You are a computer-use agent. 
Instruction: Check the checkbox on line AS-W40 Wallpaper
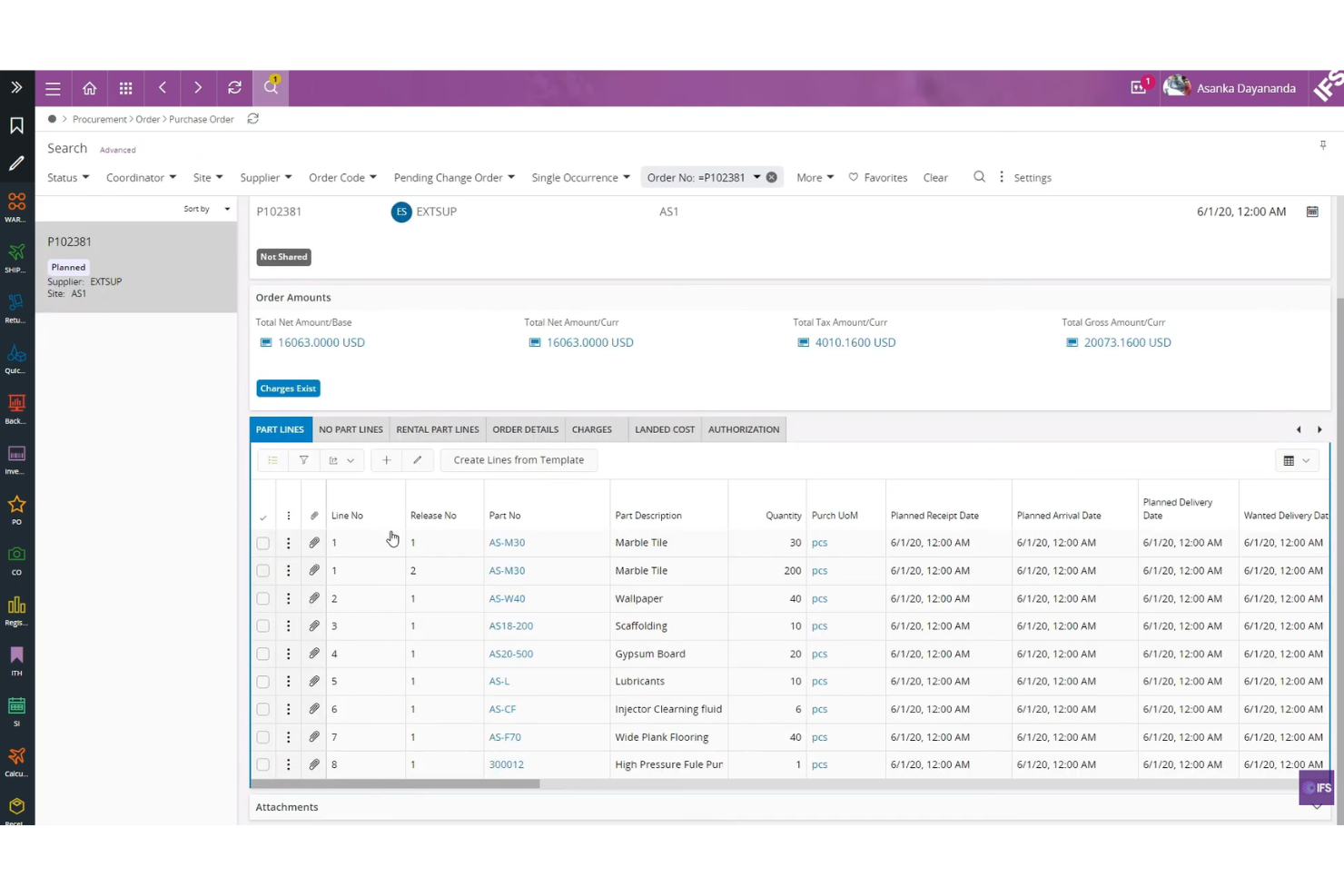(262, 598)
